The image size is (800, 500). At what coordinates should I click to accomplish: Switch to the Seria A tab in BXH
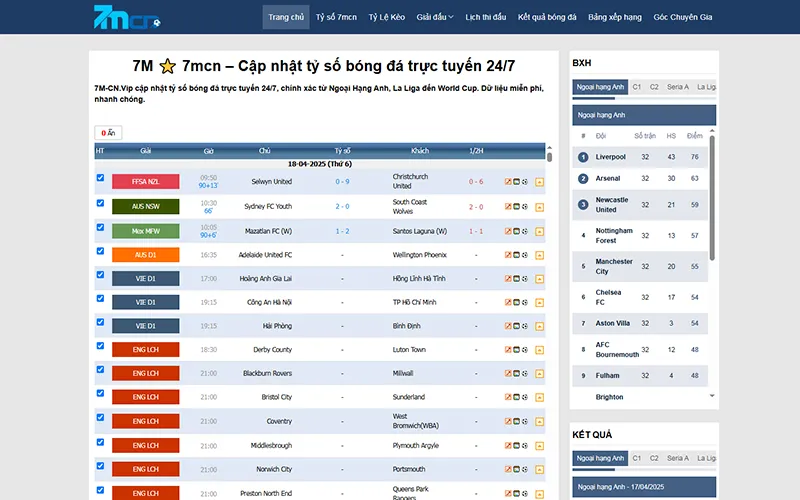point(677,87)
